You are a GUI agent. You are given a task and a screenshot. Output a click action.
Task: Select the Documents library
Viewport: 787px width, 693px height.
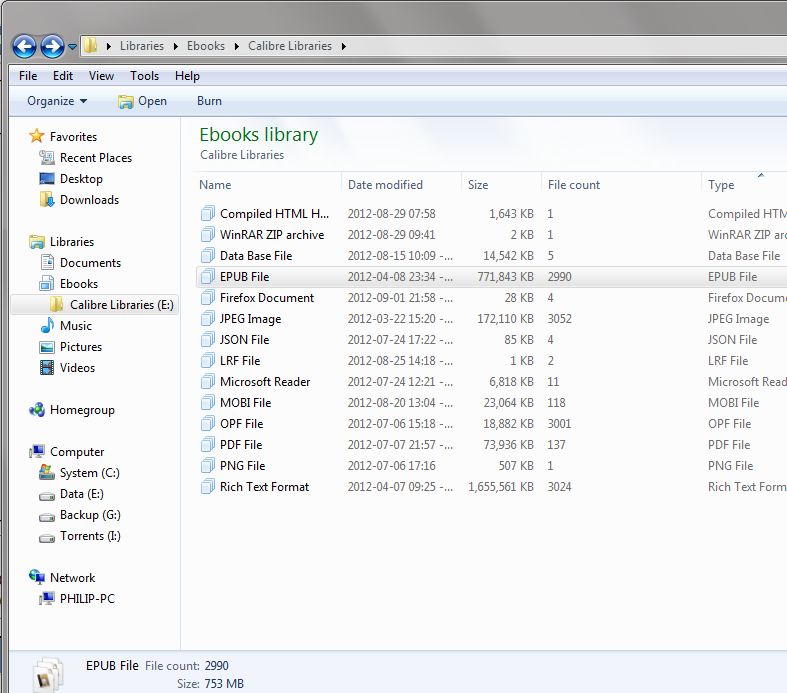(90, 262)
